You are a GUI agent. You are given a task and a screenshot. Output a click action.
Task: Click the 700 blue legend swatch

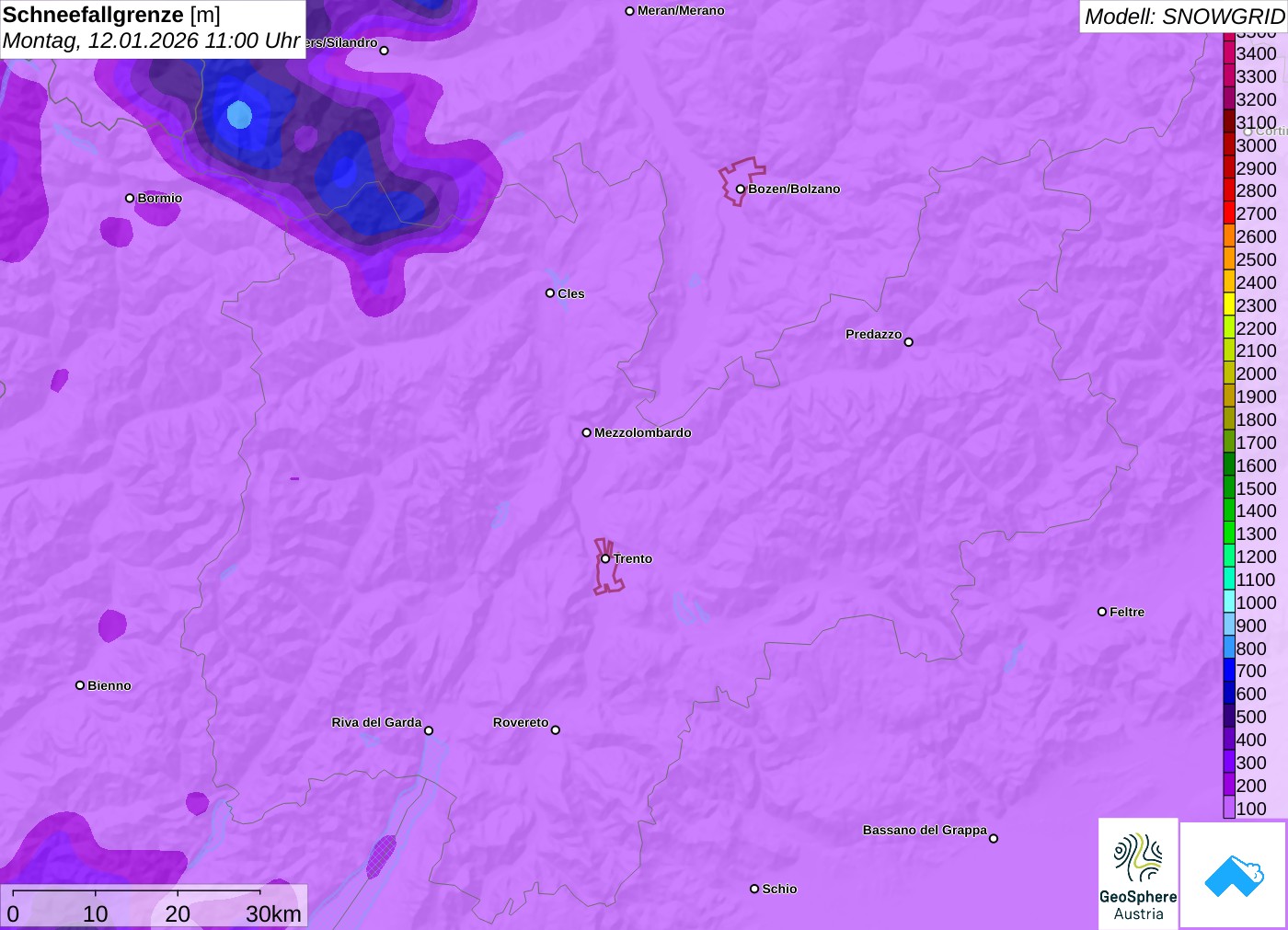tap(1229, 671)
